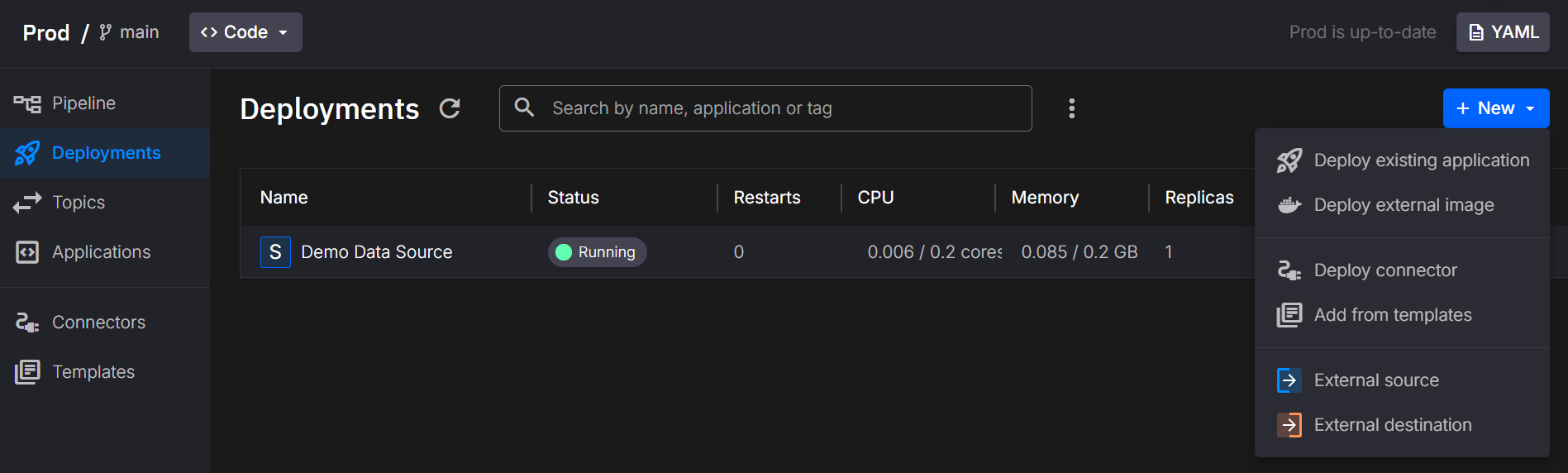The height and width of the screenshot is (473, 1568).
Task: Select Deploy connector menu entry
Action: click(x=1385, y=270)
